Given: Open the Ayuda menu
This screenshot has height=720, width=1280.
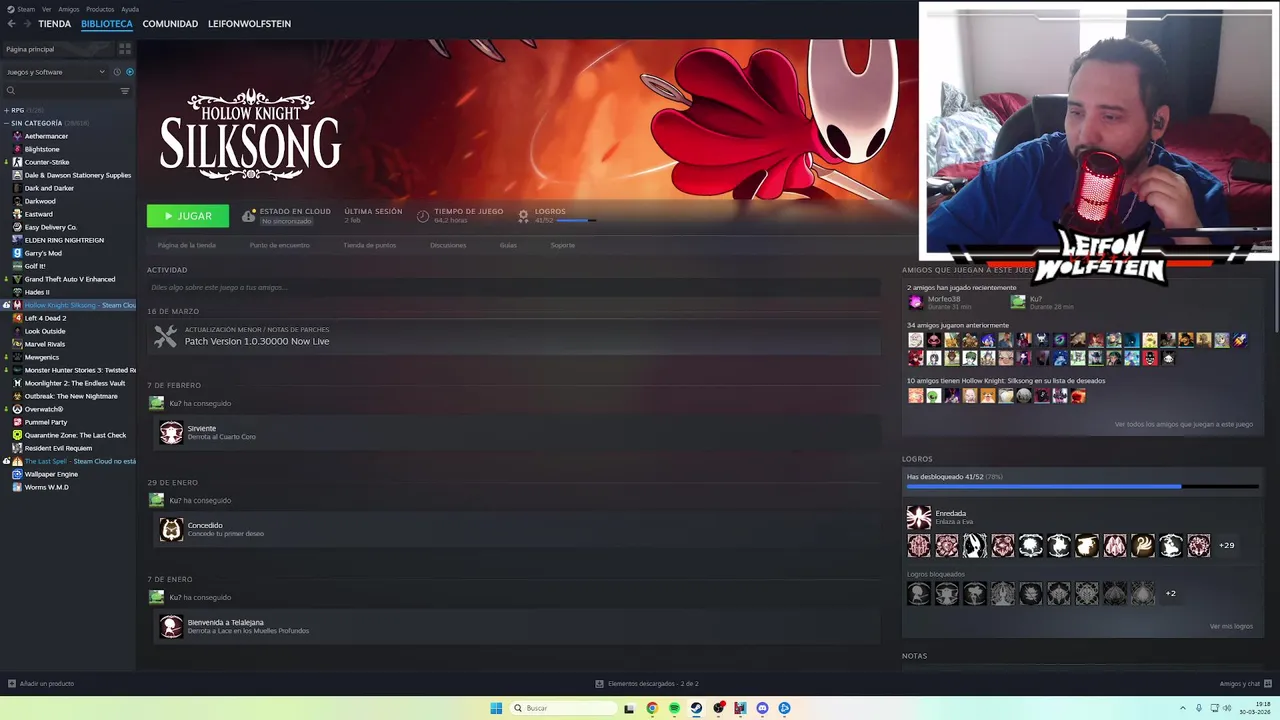Looking at the screenshot, I should pyautogui.click(x=130, y=9).
